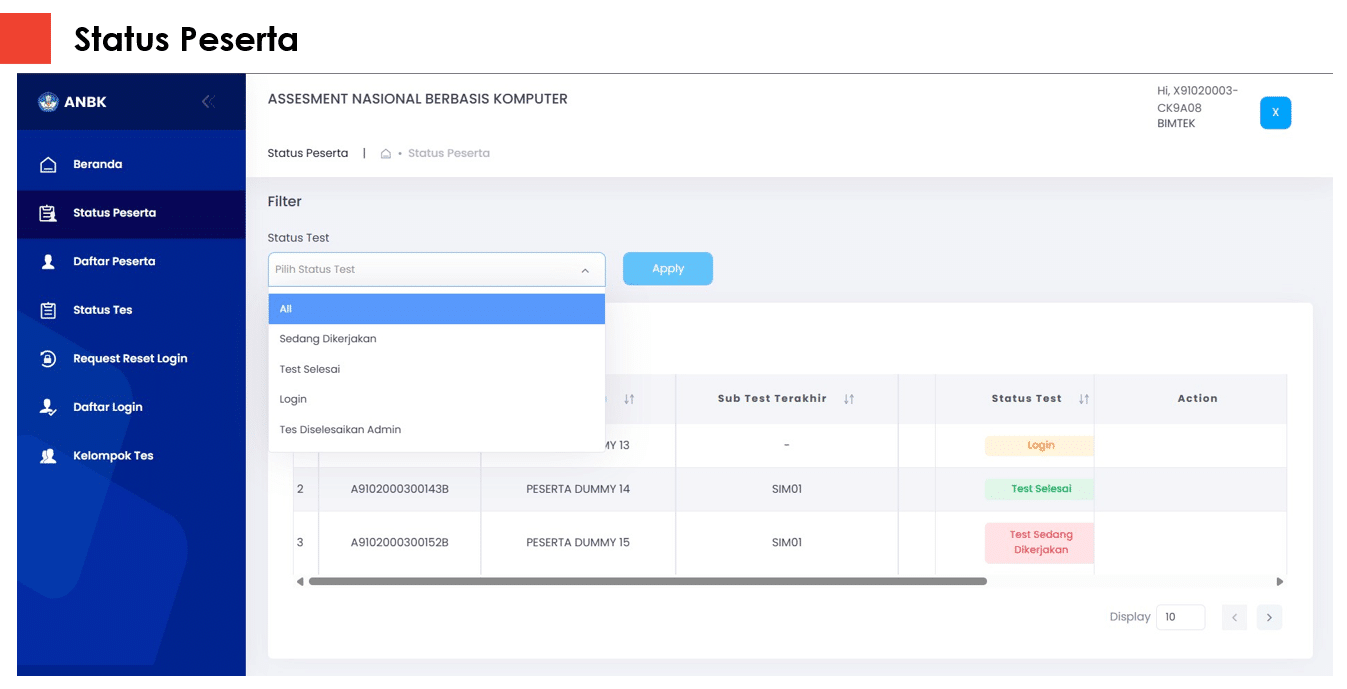Click the Status Tes list icon
1347x689 pixels.
point(47,310)
